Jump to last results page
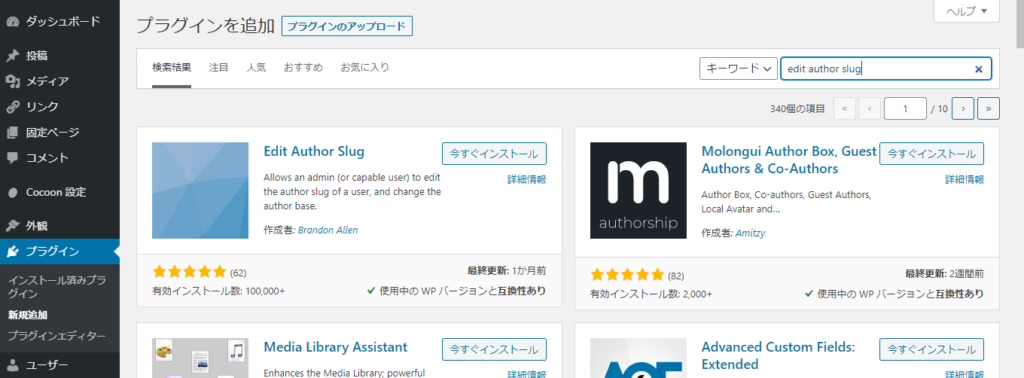The width and height of the screenshot is (1024, 378). click(989, 109)
